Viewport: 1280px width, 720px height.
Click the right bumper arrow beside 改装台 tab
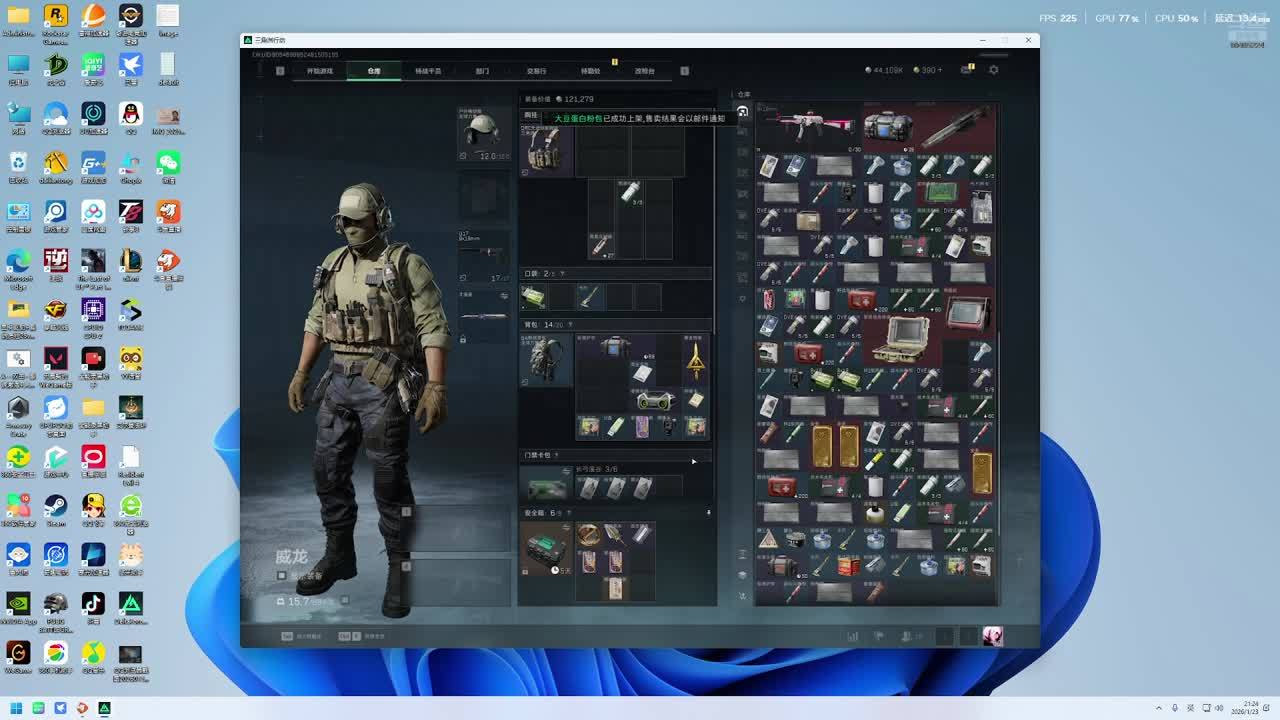[684, 71]
